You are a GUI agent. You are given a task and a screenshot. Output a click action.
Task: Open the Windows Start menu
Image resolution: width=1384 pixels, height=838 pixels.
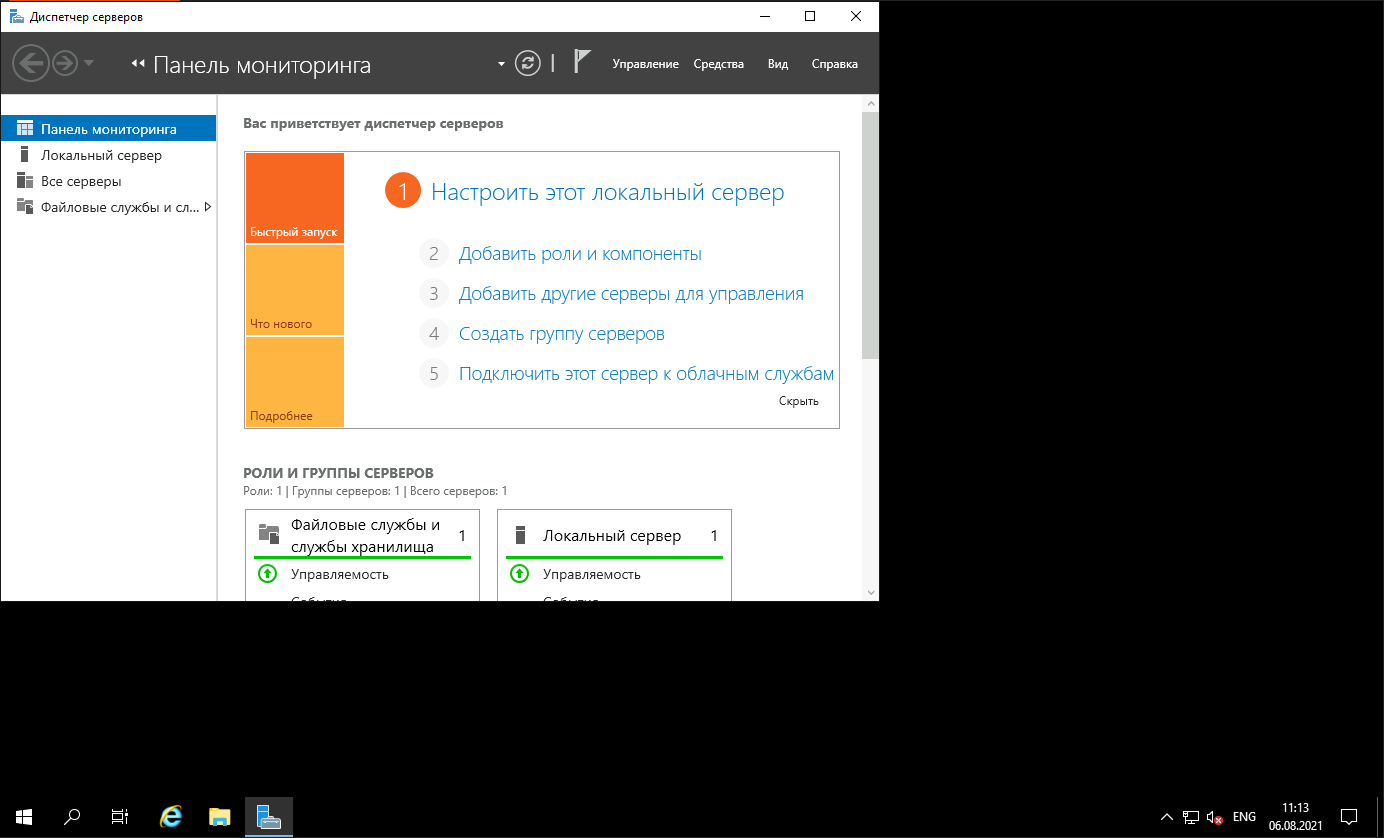point(24,817)
